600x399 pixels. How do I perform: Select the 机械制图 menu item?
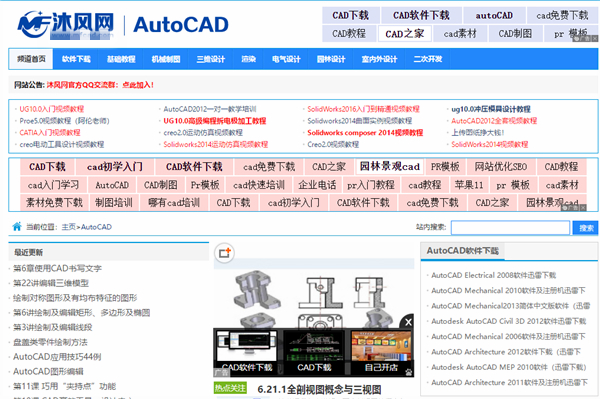(x=166, y=59)
